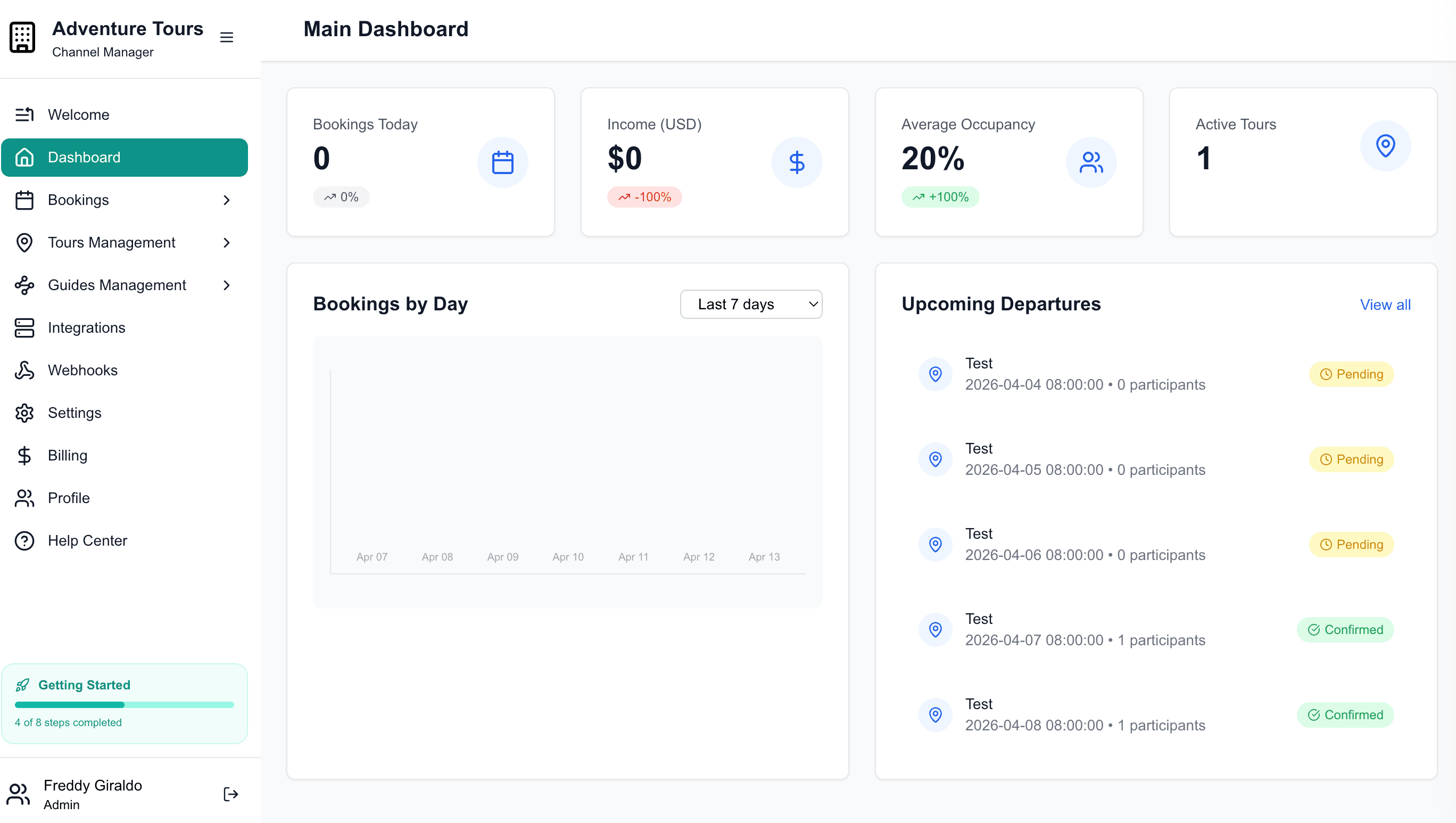1456x823 pixels.
Task: Click the Pending badge for 2026-04-05 departure
Action: 1351,459
